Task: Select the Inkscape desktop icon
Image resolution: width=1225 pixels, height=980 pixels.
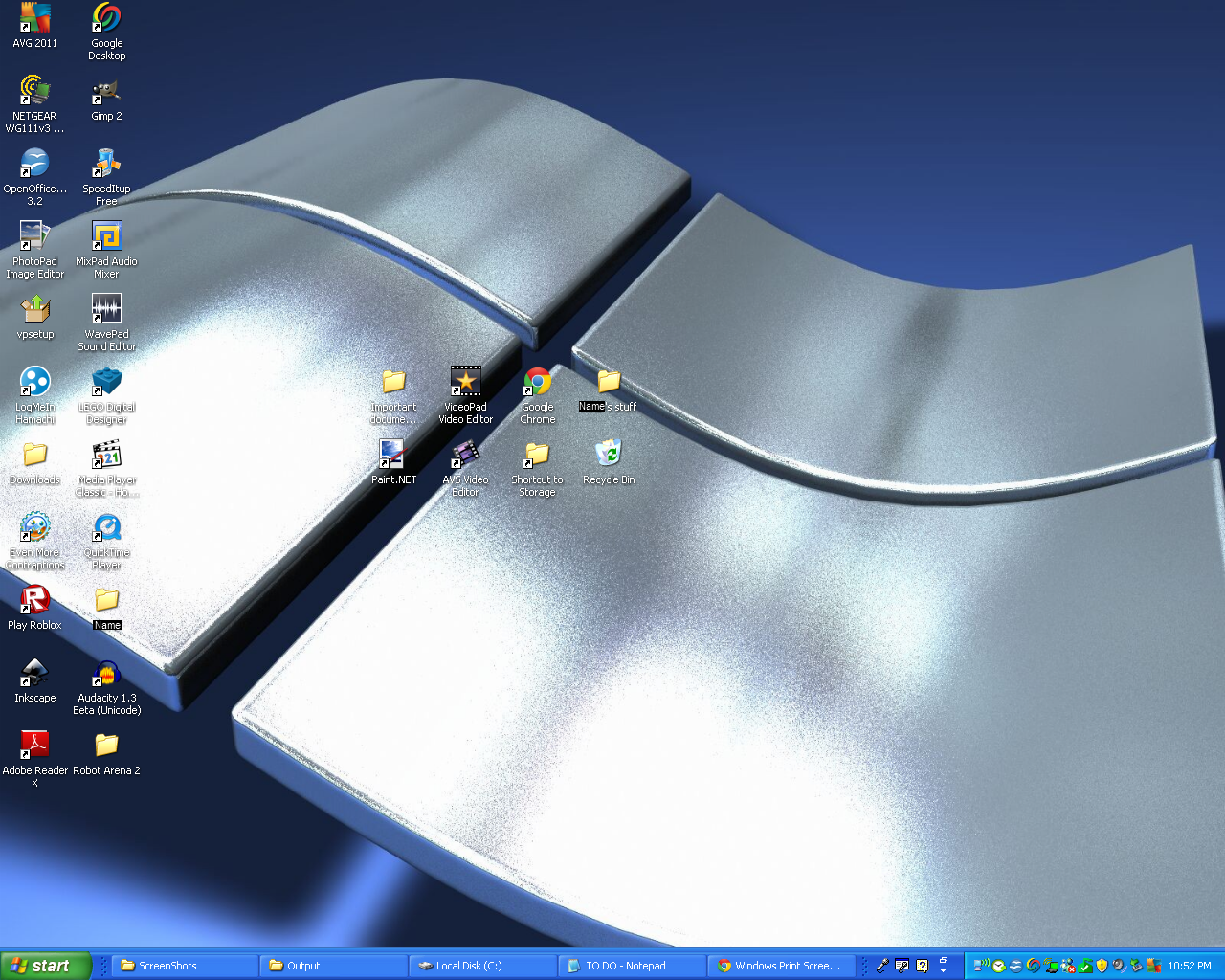Action: 35,680
